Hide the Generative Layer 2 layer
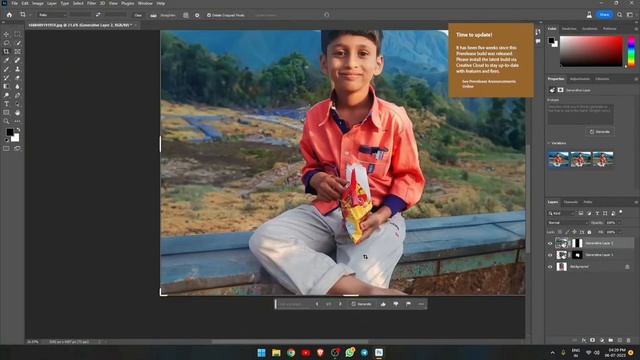The width and height of the screenshot is (640, 360). click(550, 243)
